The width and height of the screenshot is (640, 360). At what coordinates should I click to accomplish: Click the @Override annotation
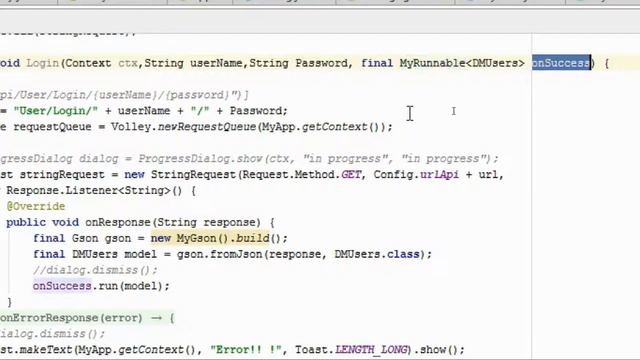pyautogui.click(x=36, y=207)
